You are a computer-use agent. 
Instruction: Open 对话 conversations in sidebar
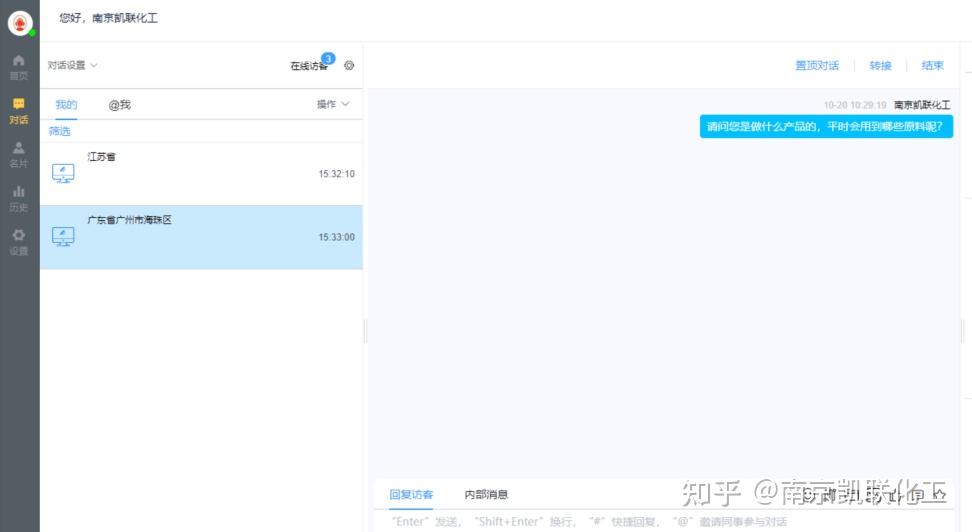(19, 110)
